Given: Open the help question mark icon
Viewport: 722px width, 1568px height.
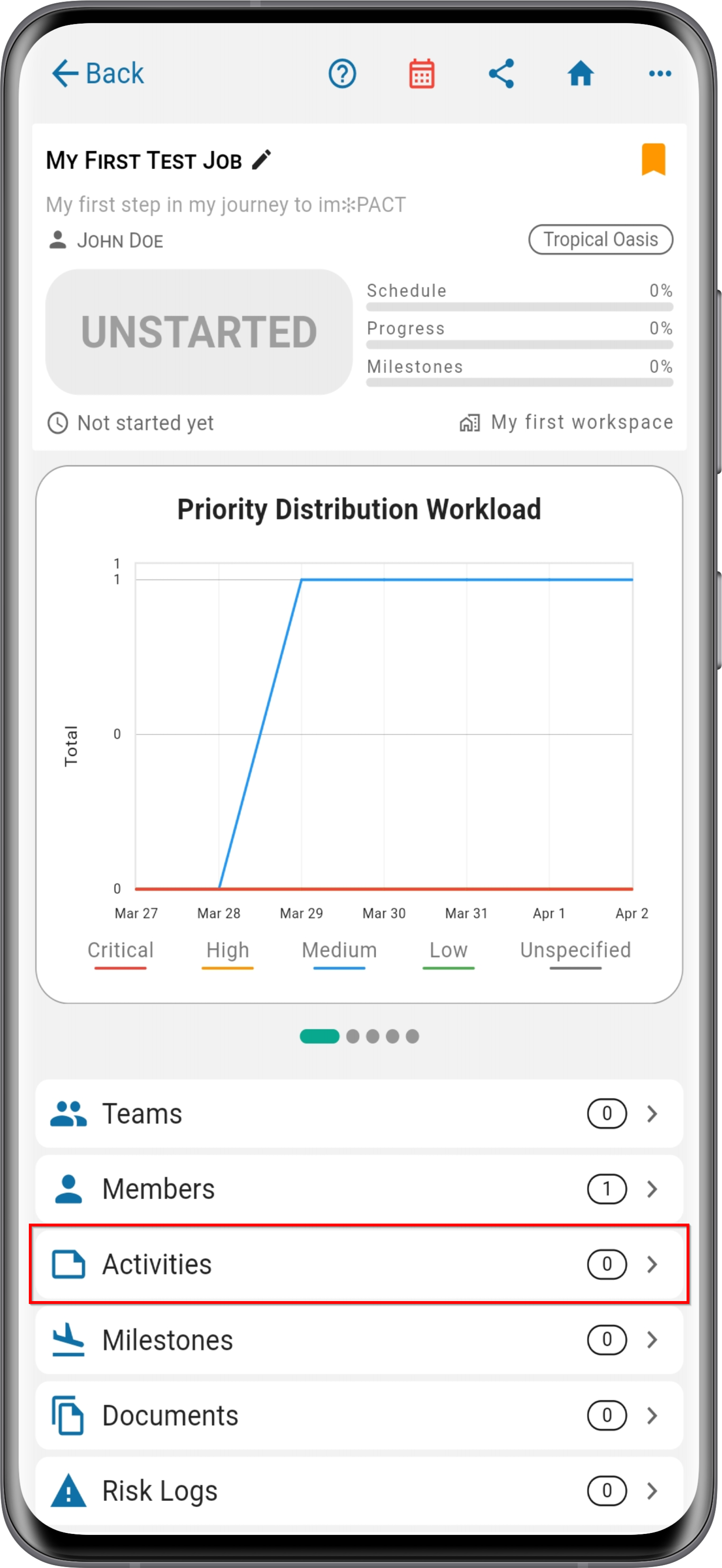Looking at the screenshot, I should (342, 74).
